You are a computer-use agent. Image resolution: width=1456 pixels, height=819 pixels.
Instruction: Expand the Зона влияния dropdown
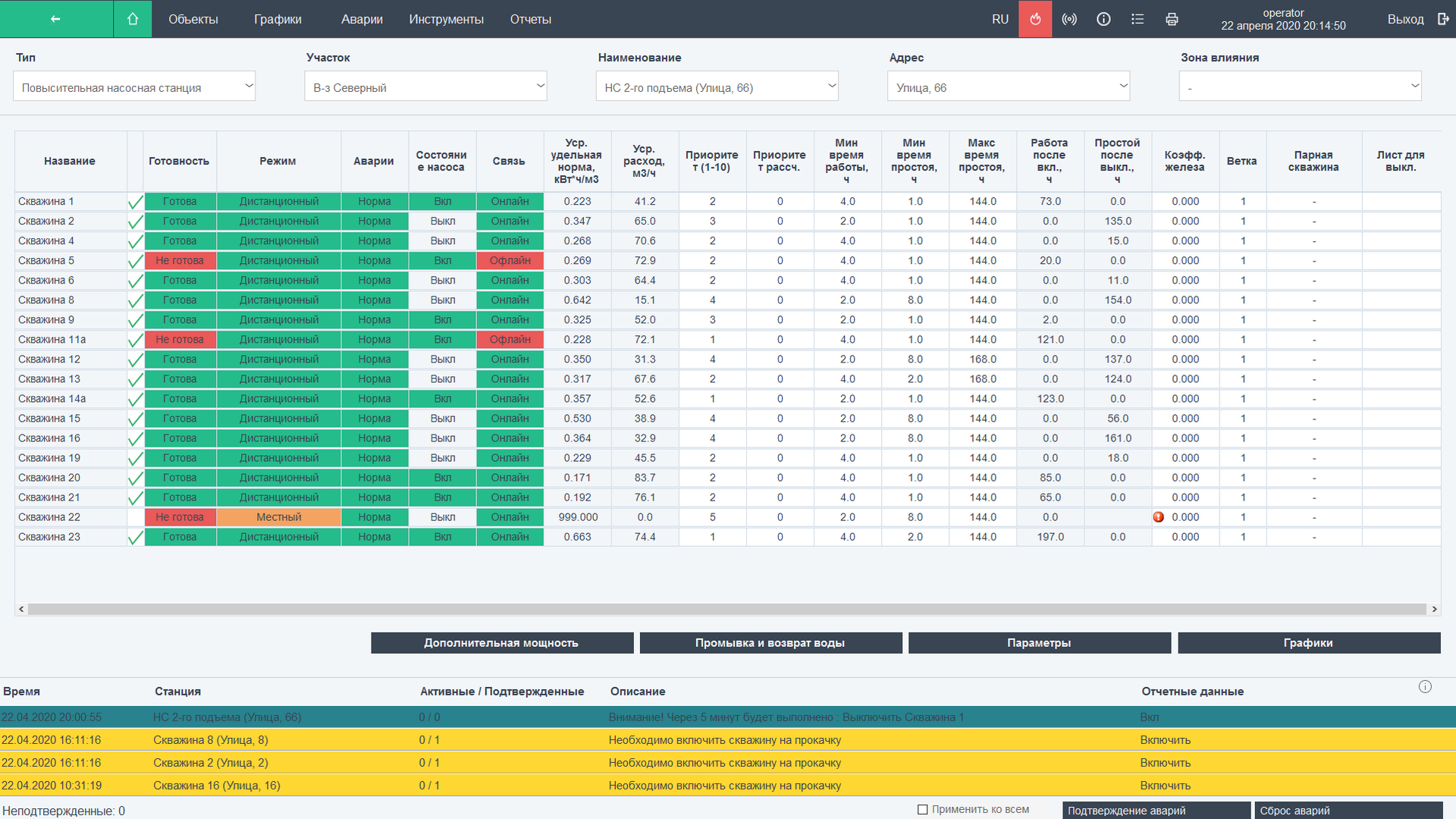point(1300,86)
